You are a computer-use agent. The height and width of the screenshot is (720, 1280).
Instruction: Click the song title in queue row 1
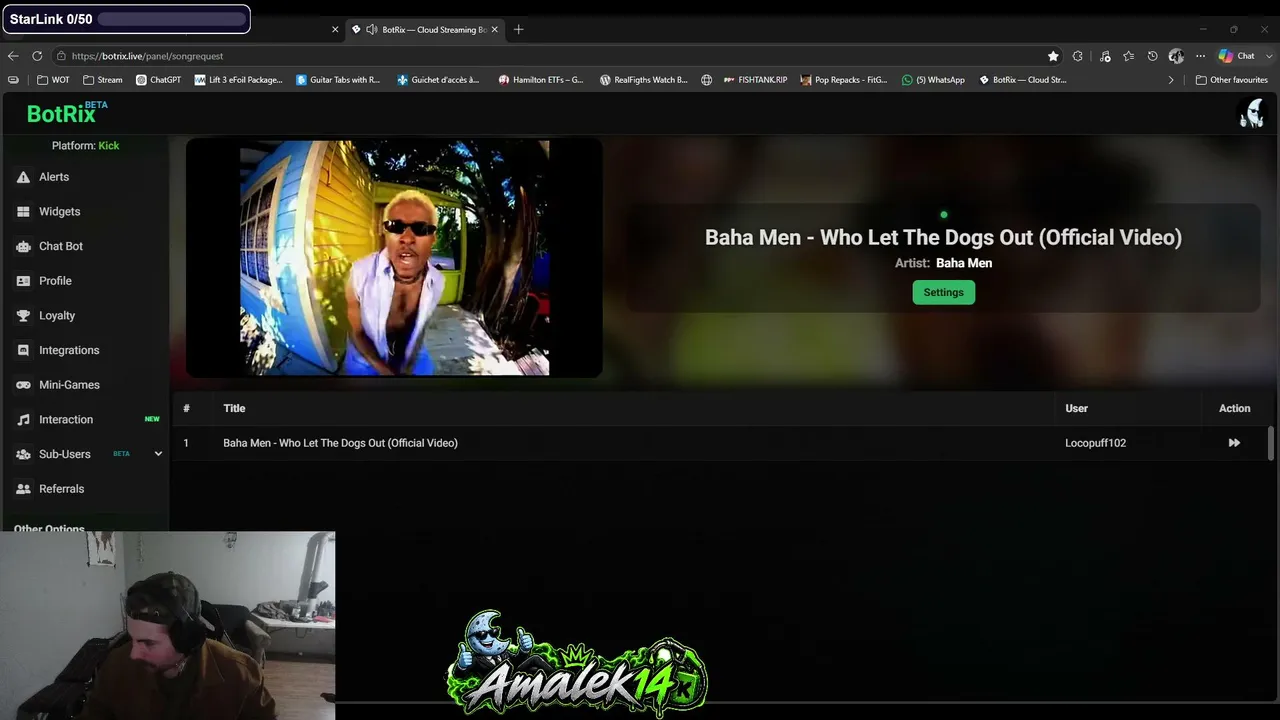point(340,443)
